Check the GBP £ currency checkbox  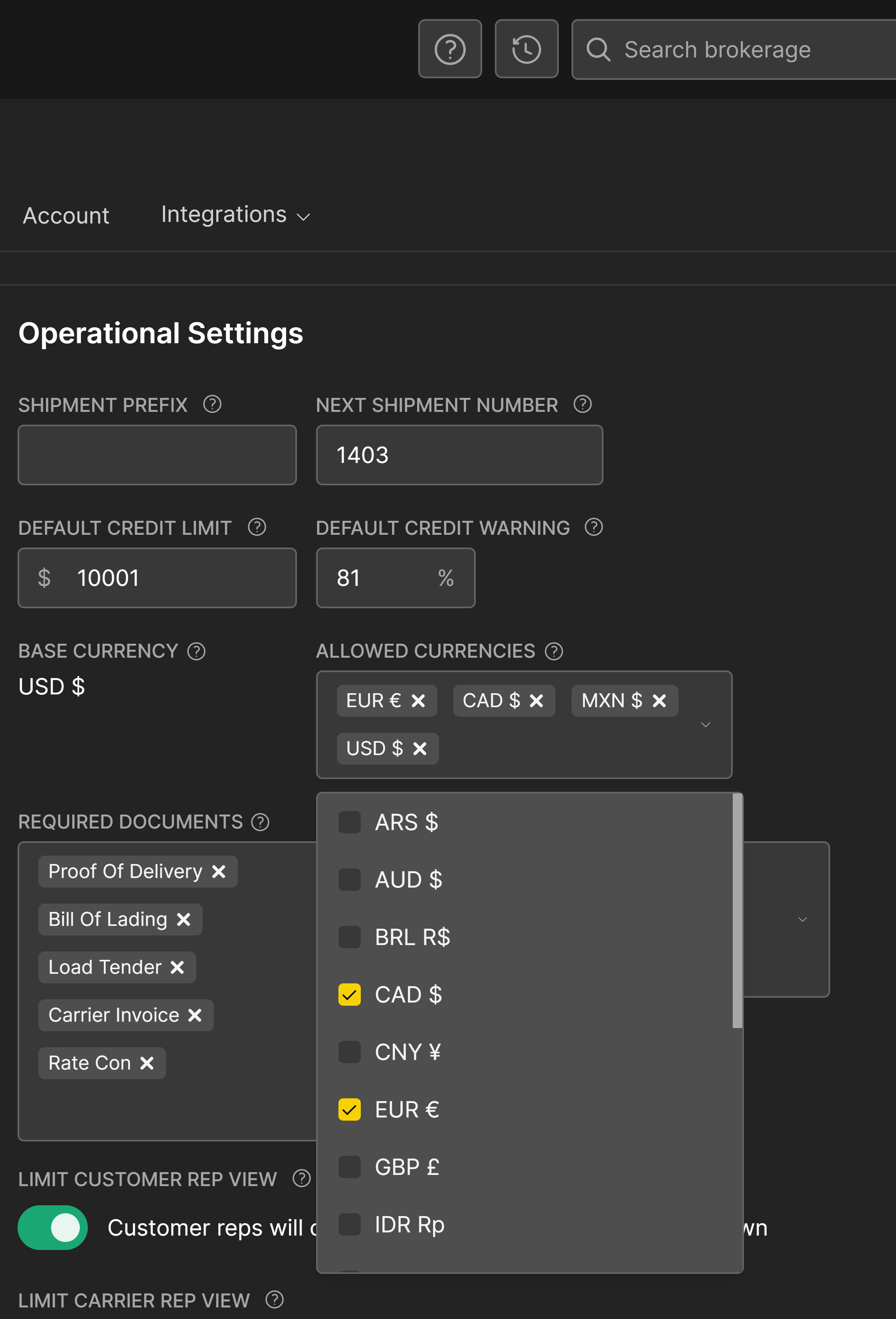point(350,1167)
